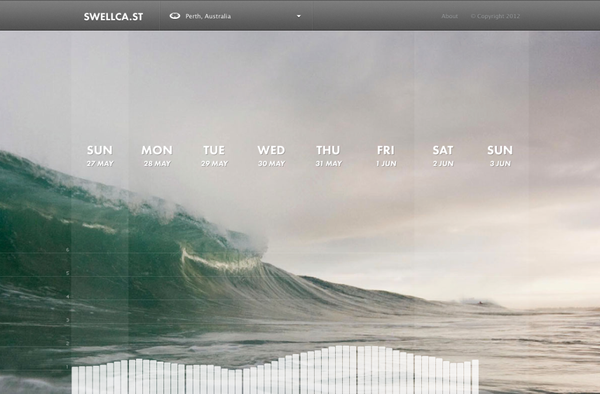Expand location list via the arrow
Screen dimensions: 600x394
[299, 16]
